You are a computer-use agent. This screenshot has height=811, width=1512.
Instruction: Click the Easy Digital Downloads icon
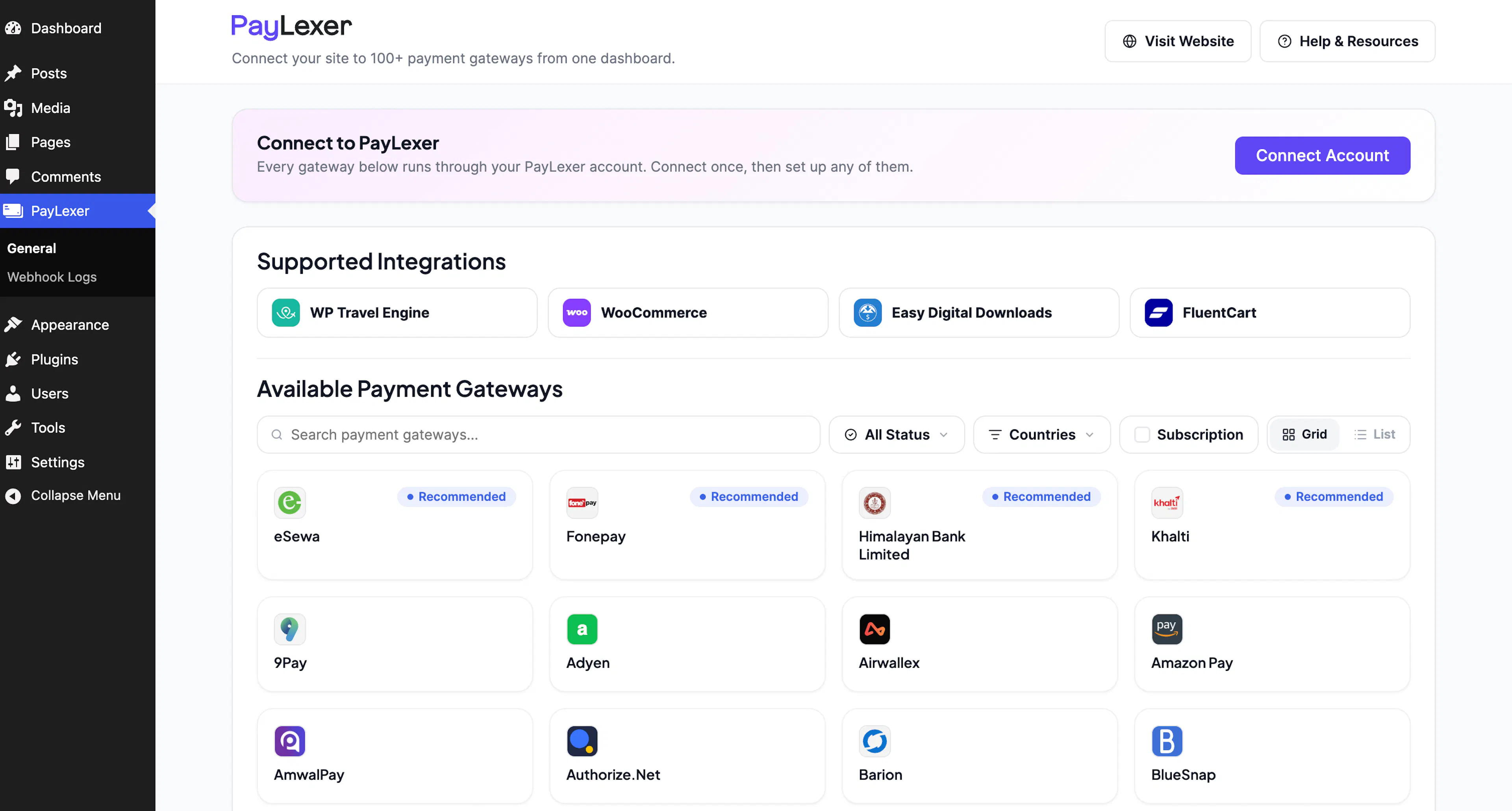point(867,312)
